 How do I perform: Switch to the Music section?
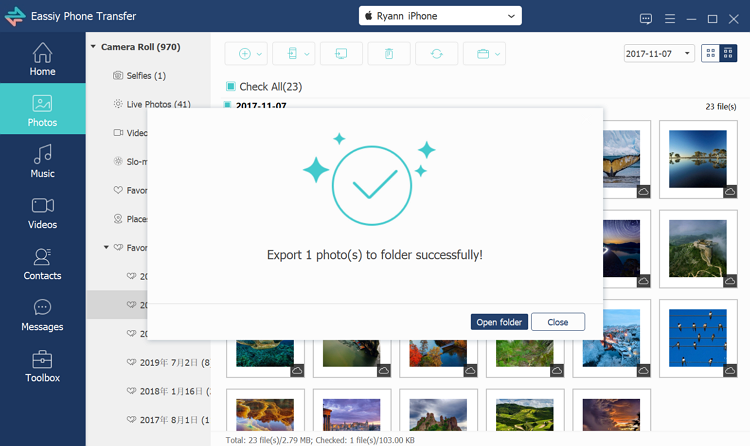pyautogui.click(x=43, y=162)
